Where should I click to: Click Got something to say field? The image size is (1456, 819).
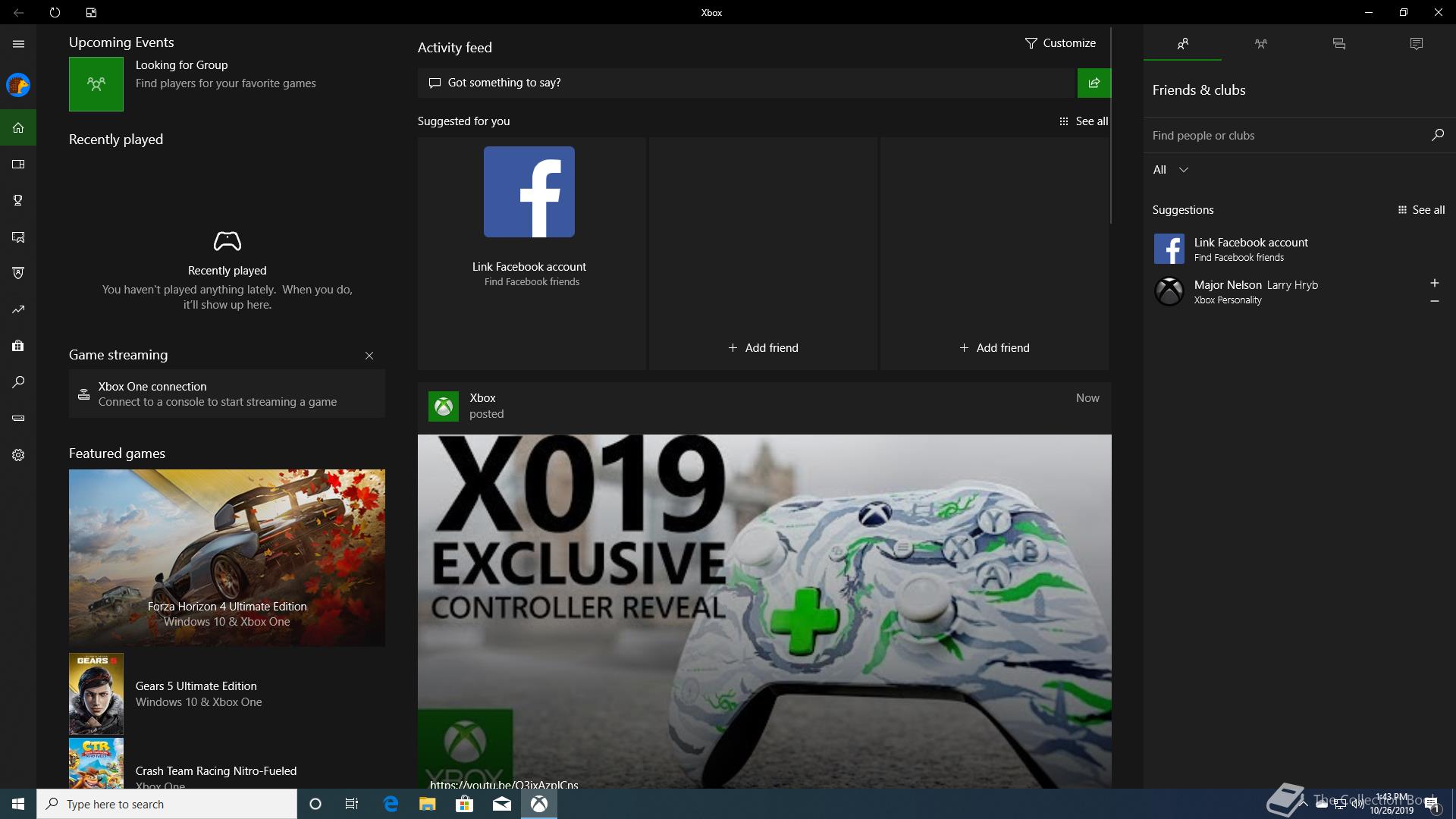click(747, 83)
